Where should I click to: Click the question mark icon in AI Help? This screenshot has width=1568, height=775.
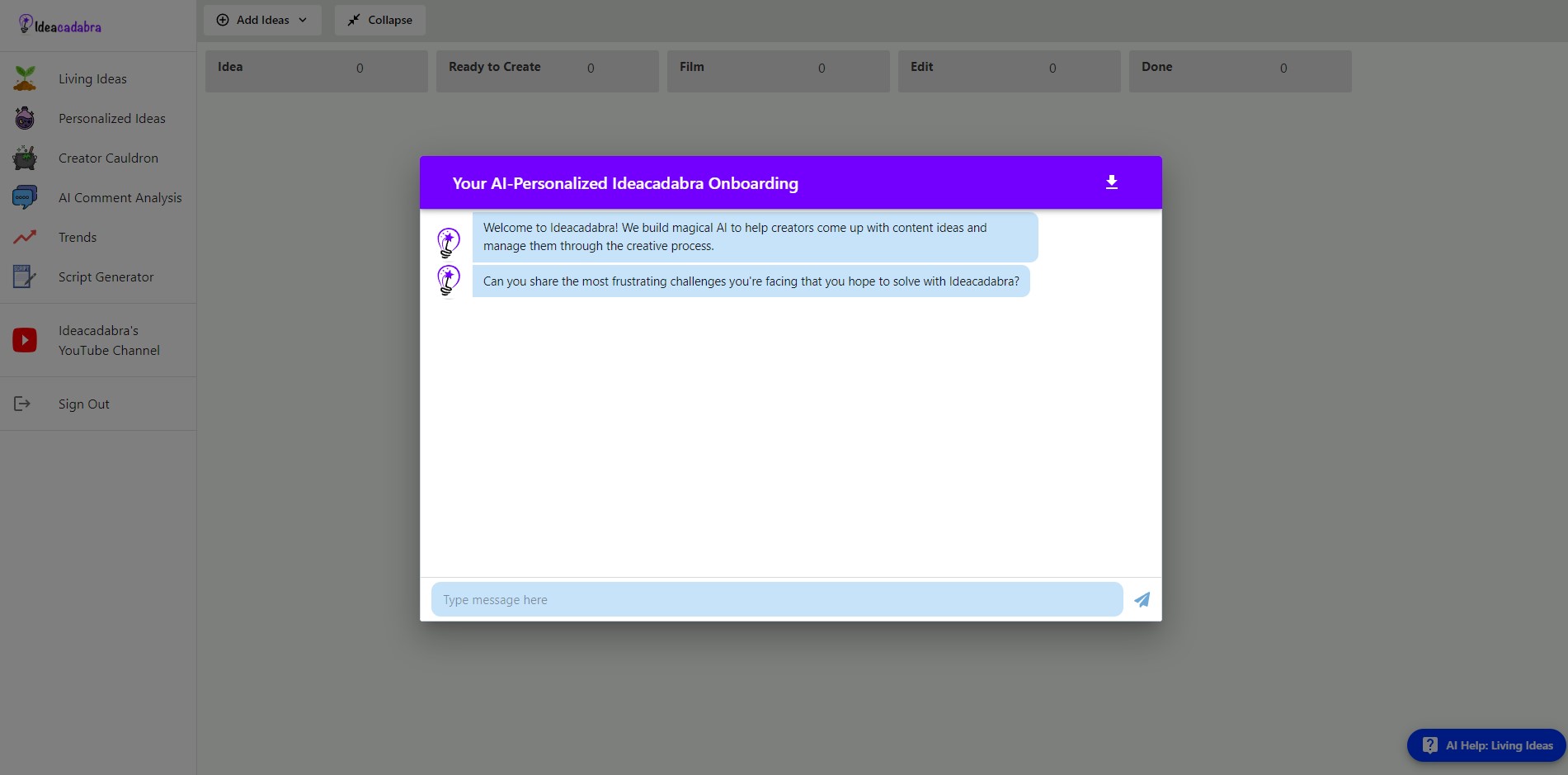[x=1430, y=745]
